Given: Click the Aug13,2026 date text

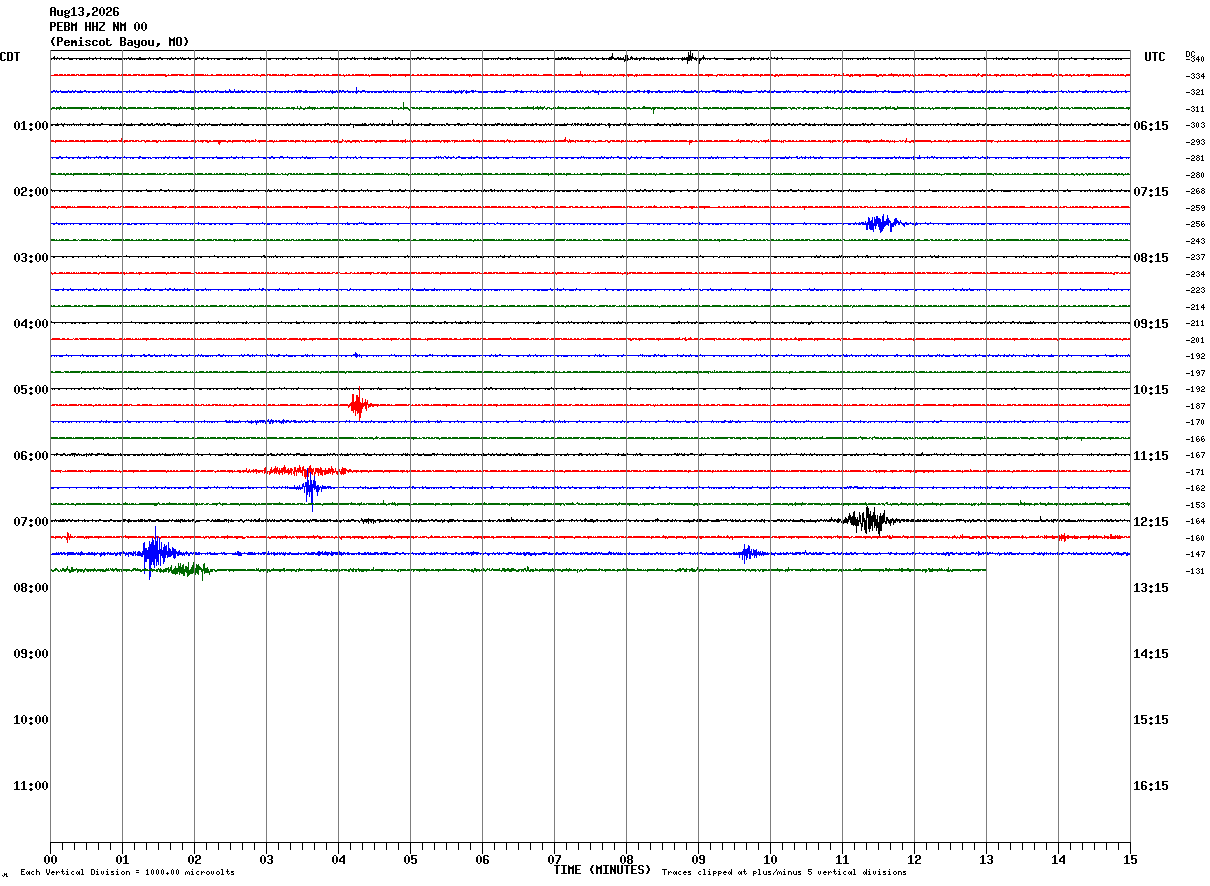Looking at the screenshot, I should tap(84, 12).
